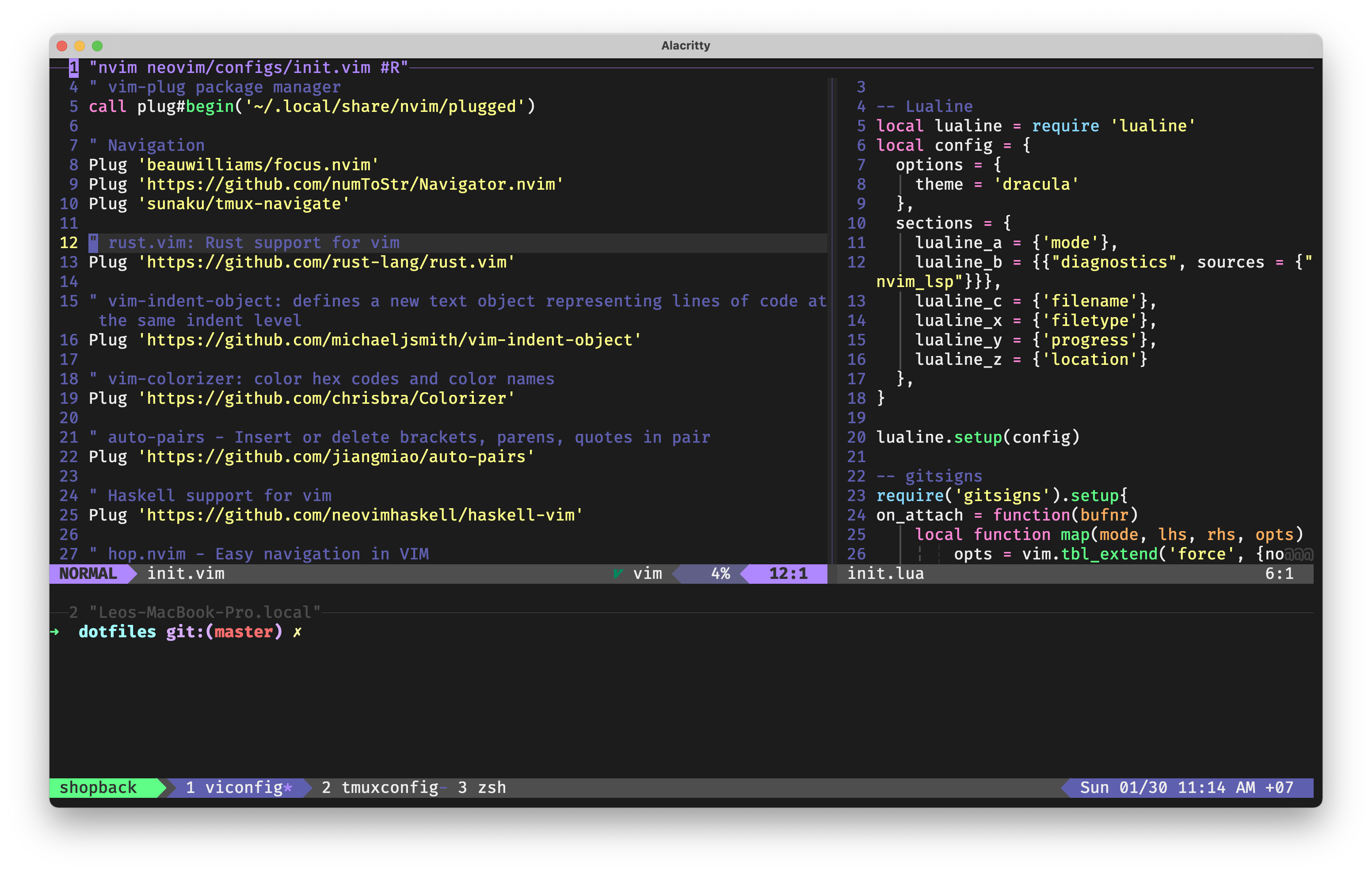Click the green zoom window button
The image size is (1372, 873).
click(x=97, y=46)
